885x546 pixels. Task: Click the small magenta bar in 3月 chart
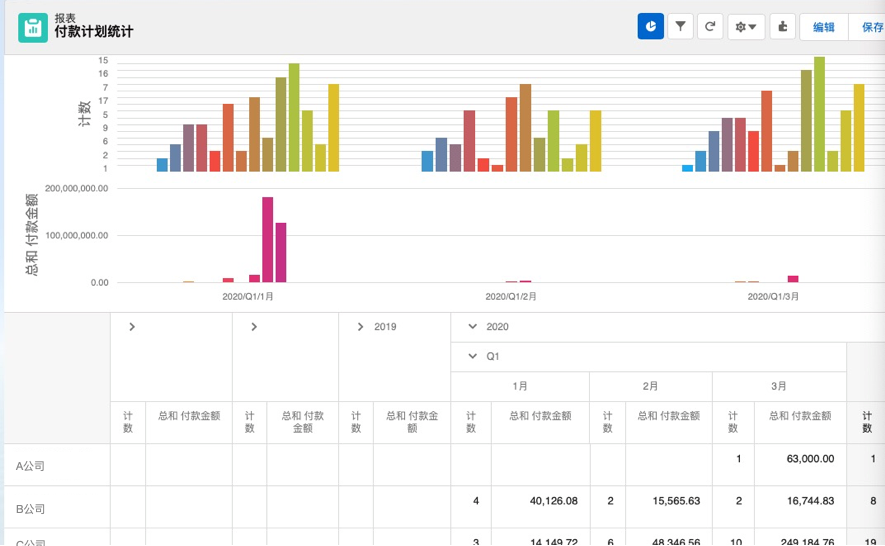click(793, 279)
